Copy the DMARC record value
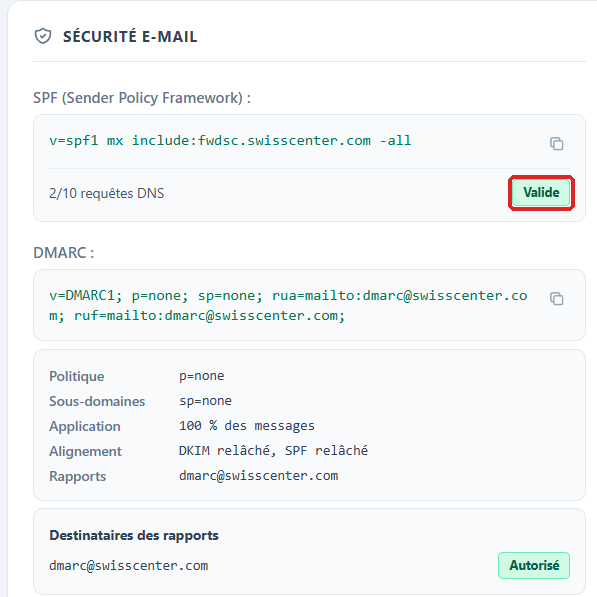597x597 pixels. click(x=556, y=298)
